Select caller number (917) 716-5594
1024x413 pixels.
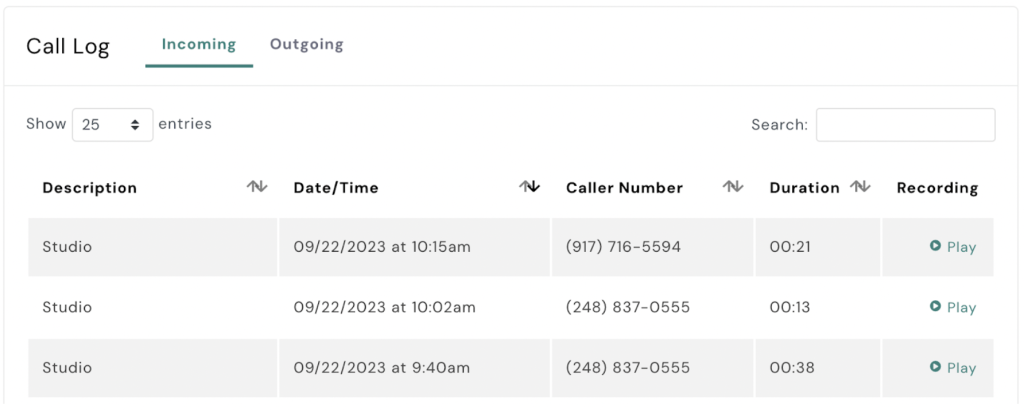(x=623, y=247)
